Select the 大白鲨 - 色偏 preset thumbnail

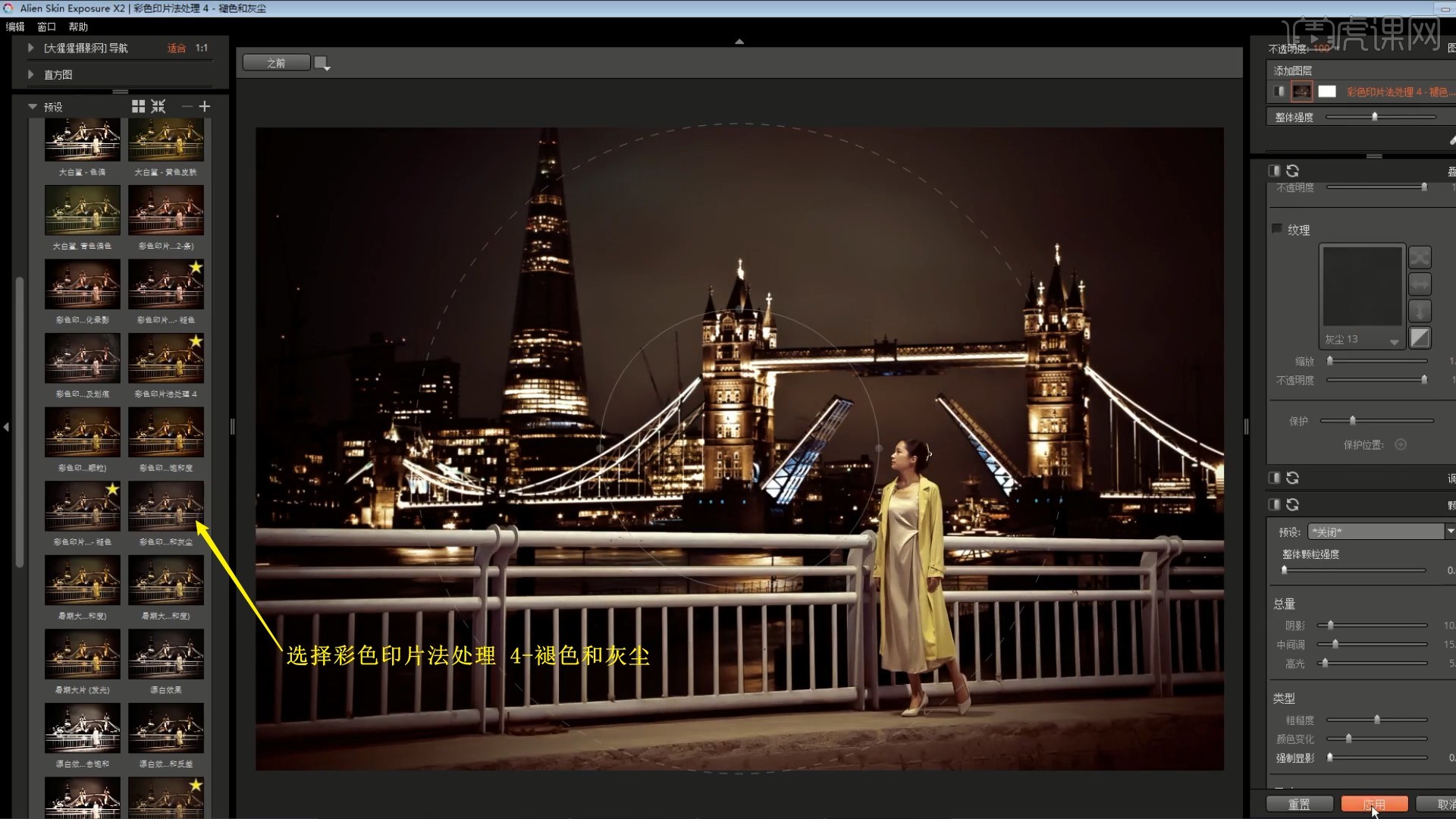click(82, 140)
